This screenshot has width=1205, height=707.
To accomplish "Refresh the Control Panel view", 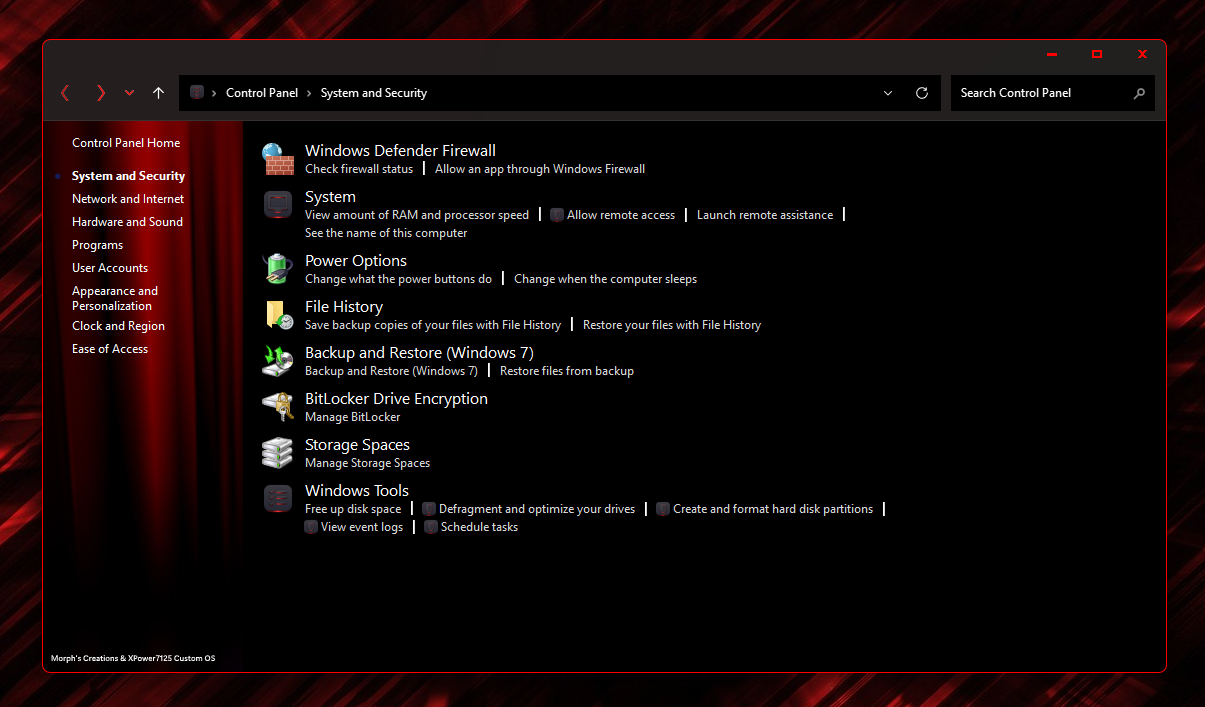I will (x=922, y=93).
